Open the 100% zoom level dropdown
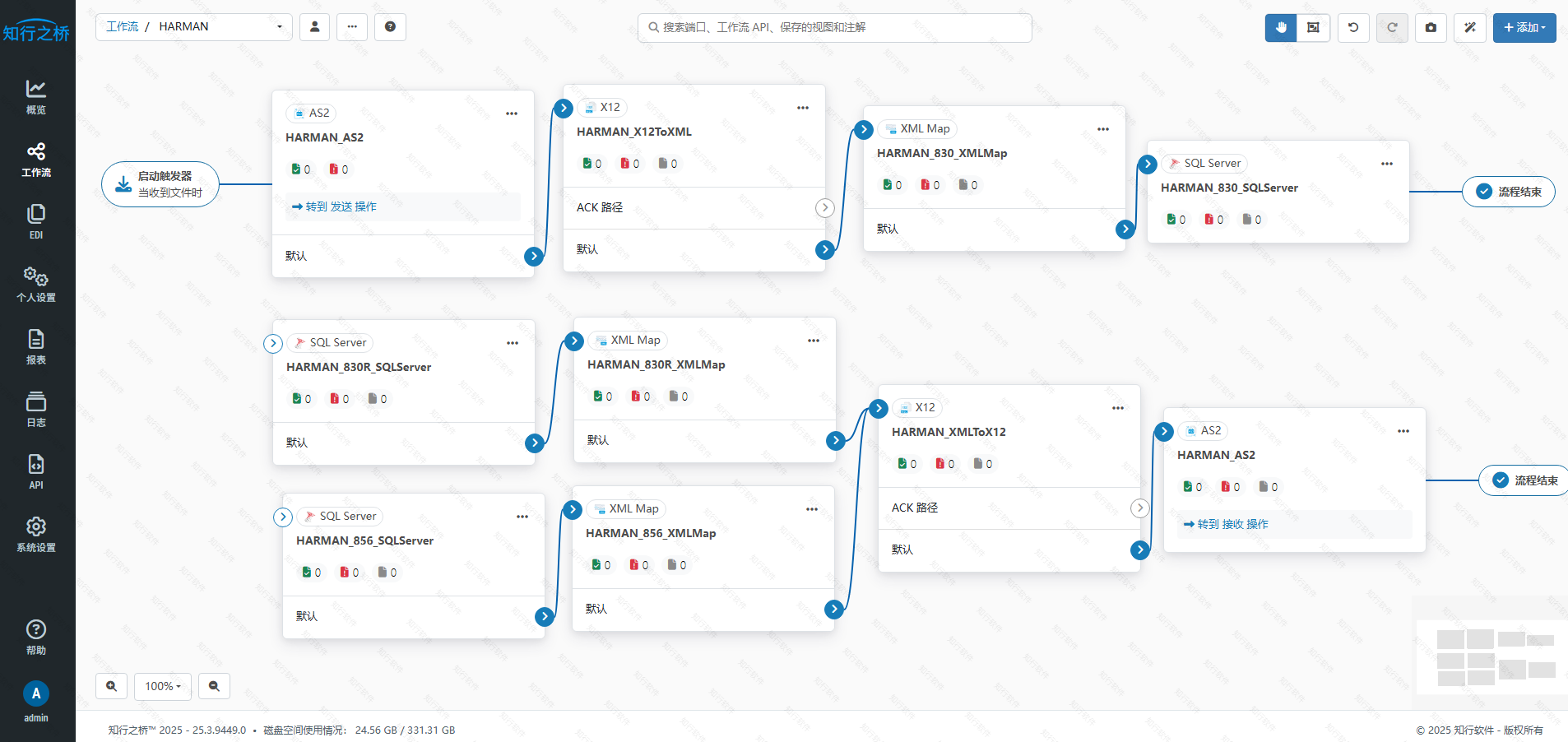Screen dimensions: 1568x742 (x=163, y=686)
